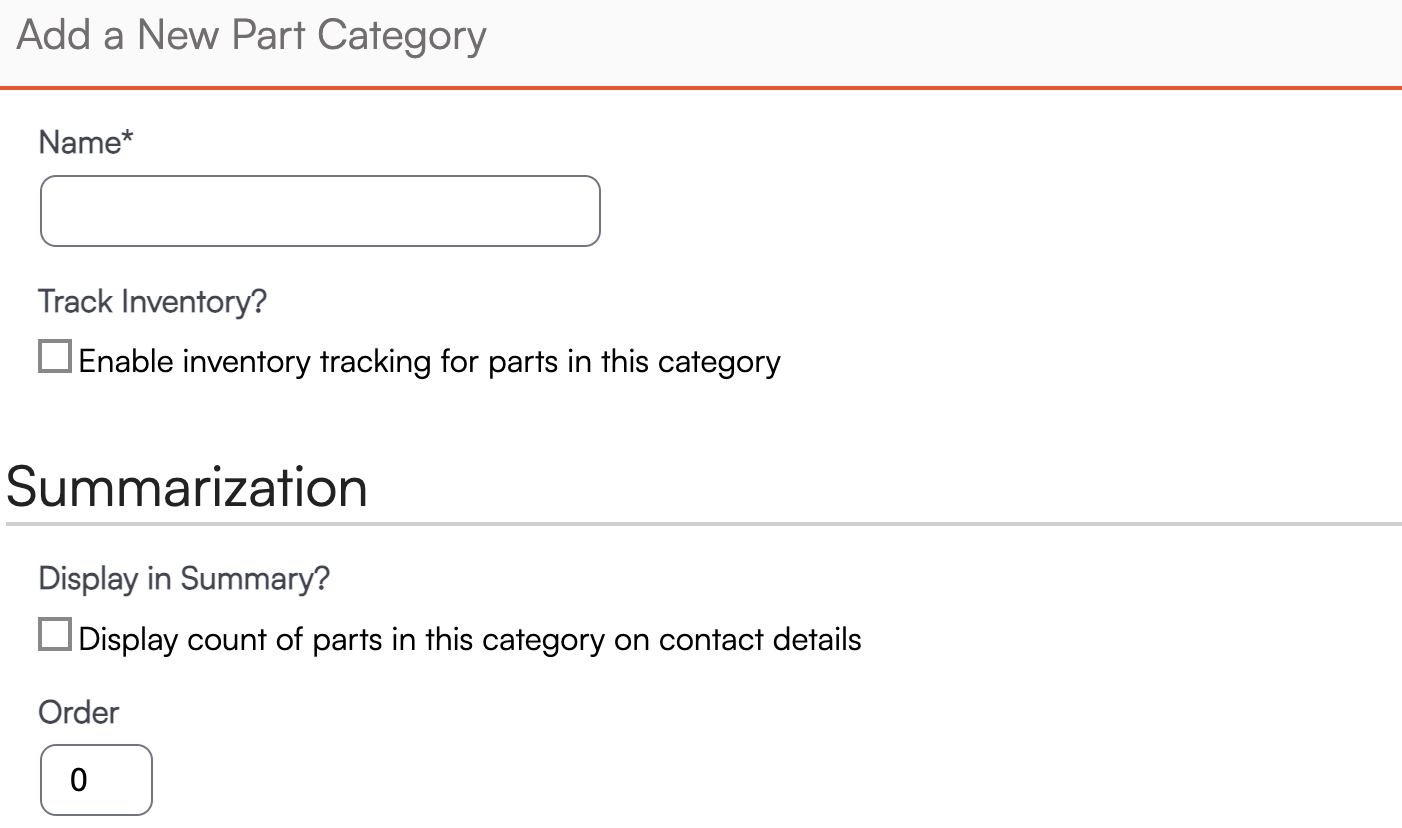This screenshot has height=828, width=1402.
Task: Click the "Add a New Part Category" title
Action: tap(252, 36)
